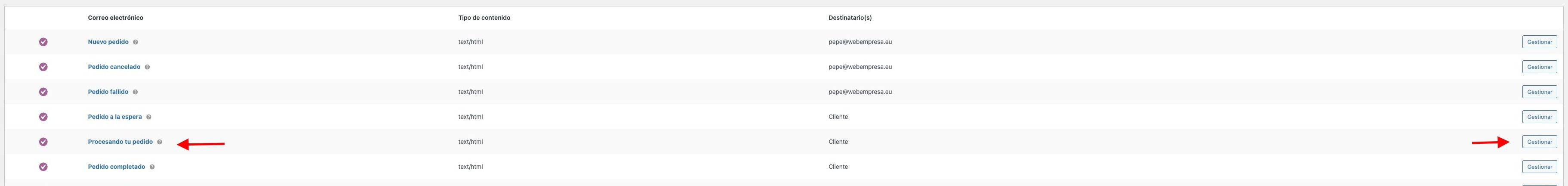The image size is (1568, 186).
Task: Click the enabled checkmark for Nuevo pedido
Action: (43, 42)
